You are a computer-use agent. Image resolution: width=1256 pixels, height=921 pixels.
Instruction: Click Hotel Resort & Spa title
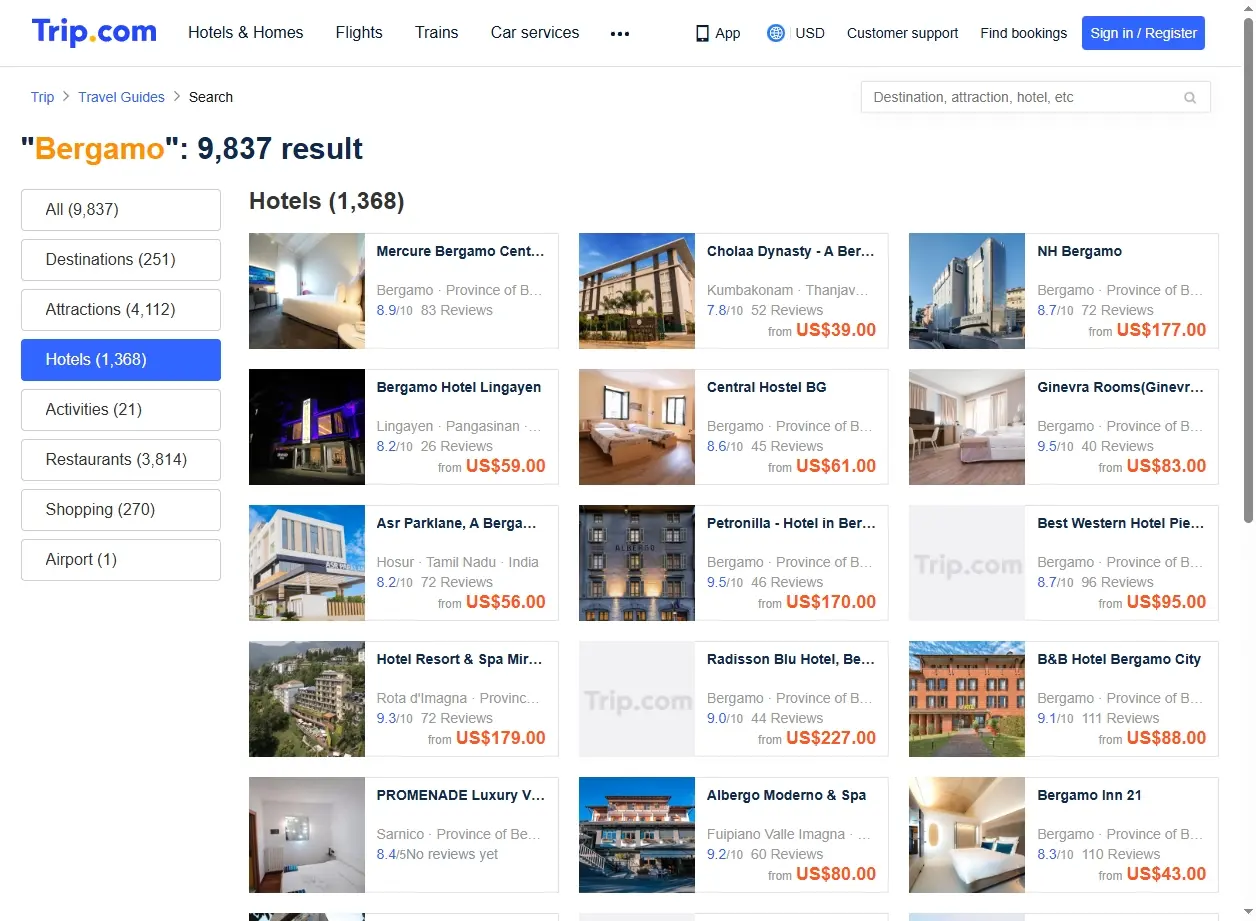(459, 660)
